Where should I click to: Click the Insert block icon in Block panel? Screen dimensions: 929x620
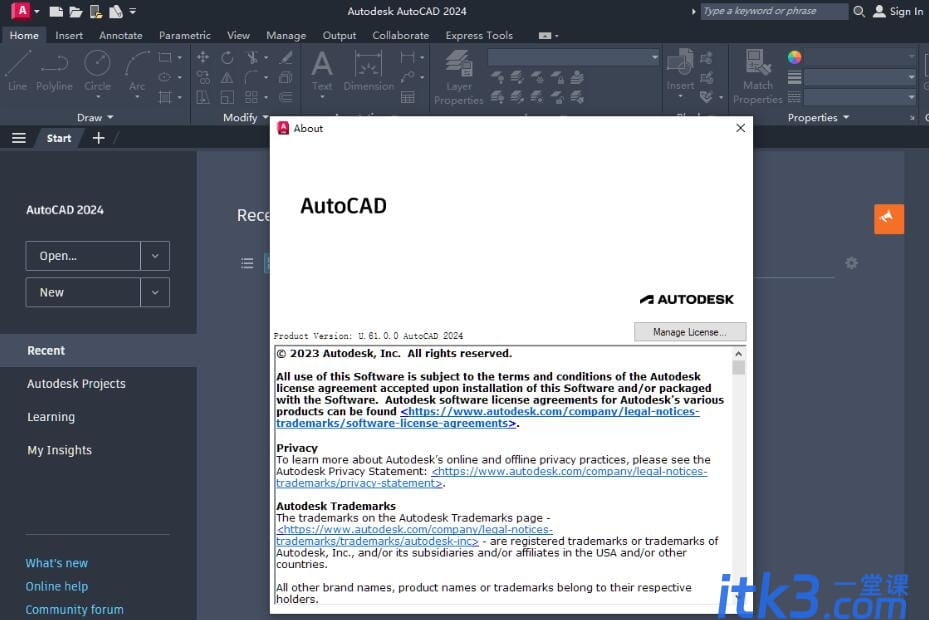pos(680,71)
